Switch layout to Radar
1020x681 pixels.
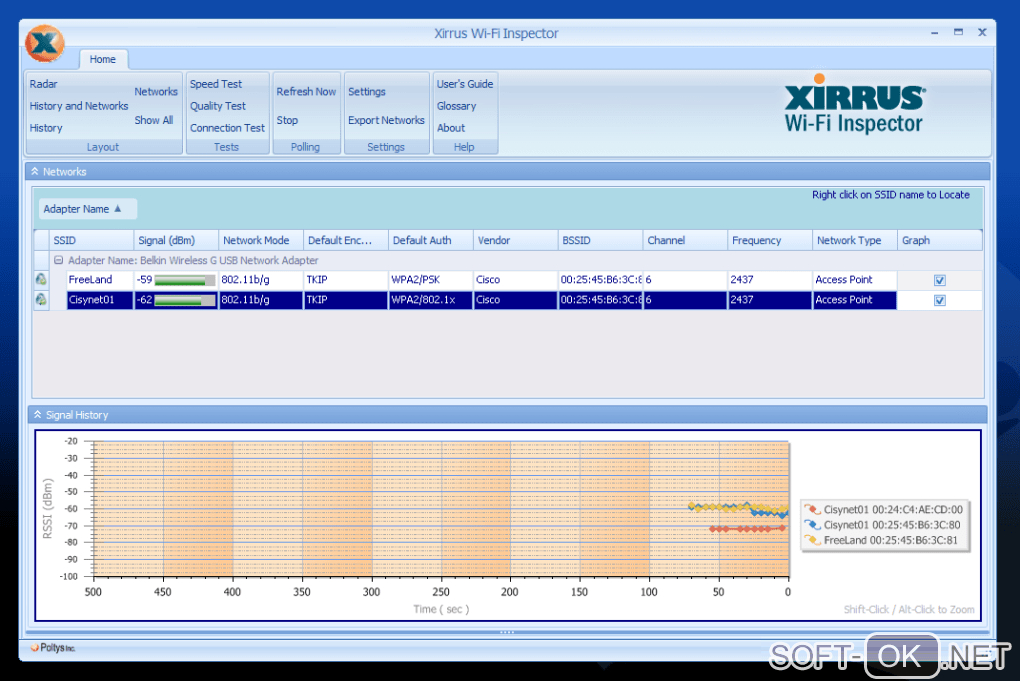[x=44, y=84]
